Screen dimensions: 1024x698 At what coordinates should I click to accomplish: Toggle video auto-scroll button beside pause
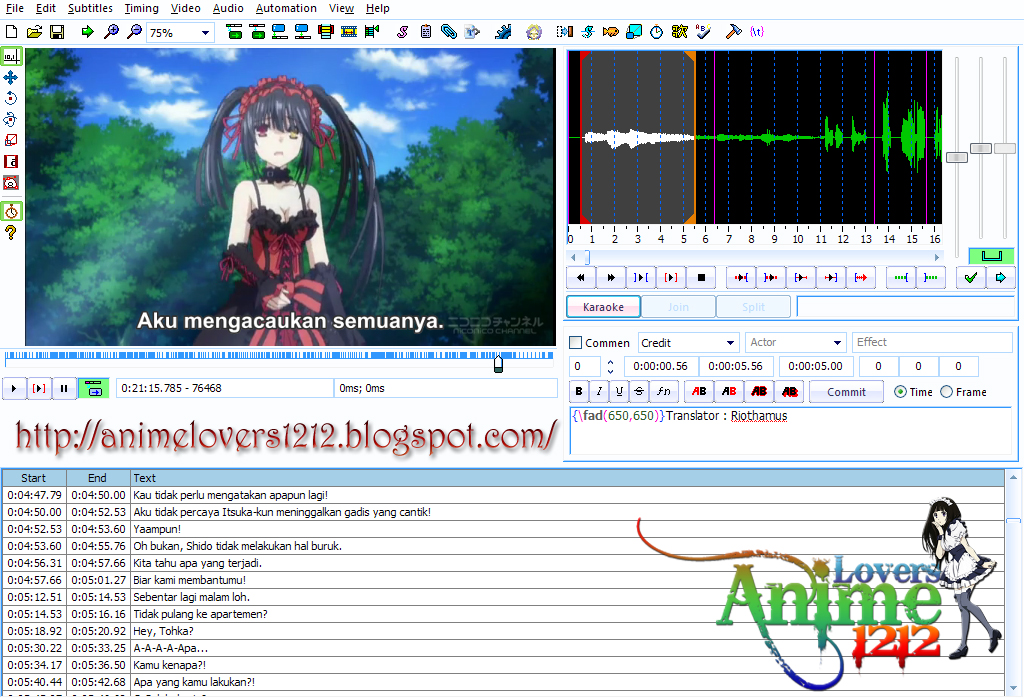click(93, 388)
